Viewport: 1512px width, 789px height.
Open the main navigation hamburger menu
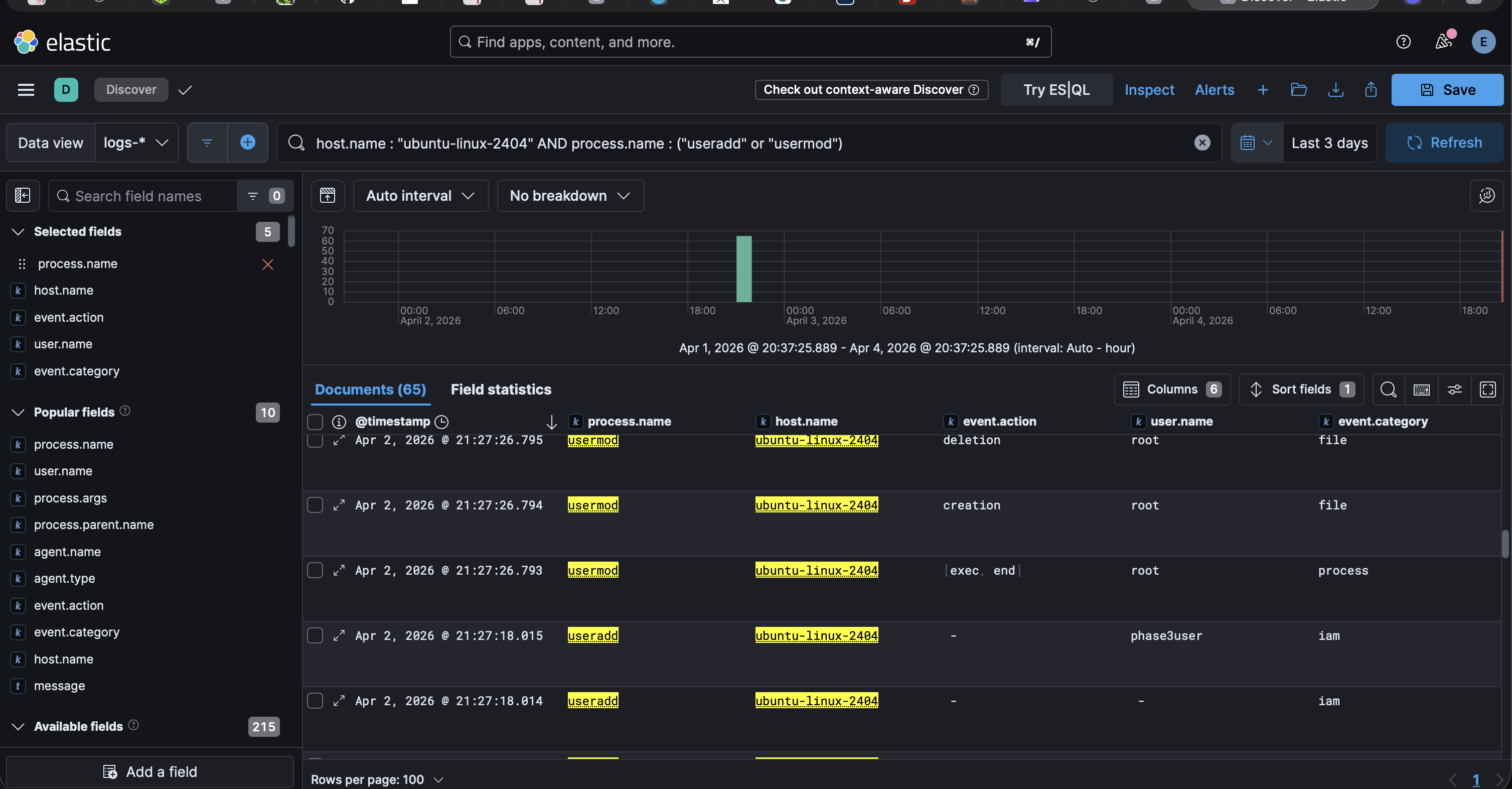pyautogui.click(x=26, y=90)
